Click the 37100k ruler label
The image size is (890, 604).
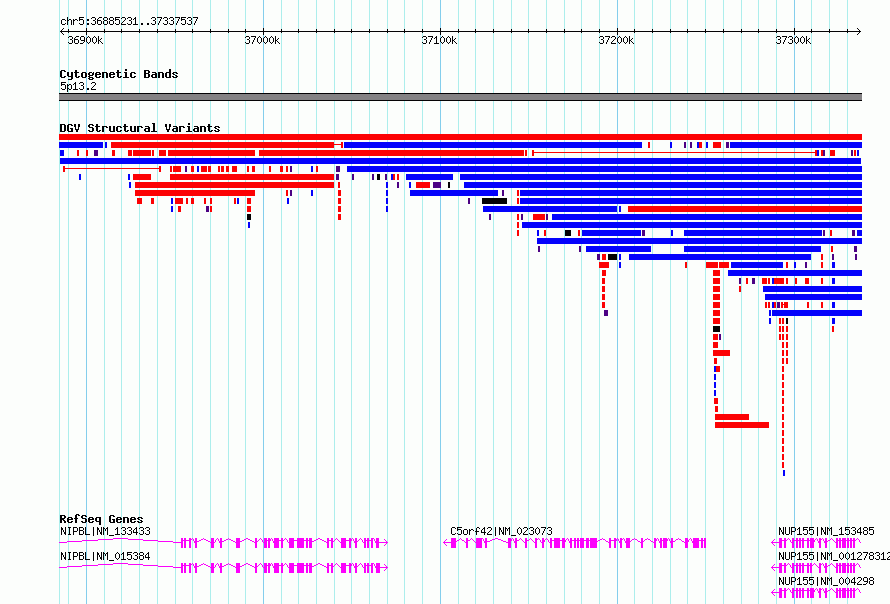(x=439, y=40)
